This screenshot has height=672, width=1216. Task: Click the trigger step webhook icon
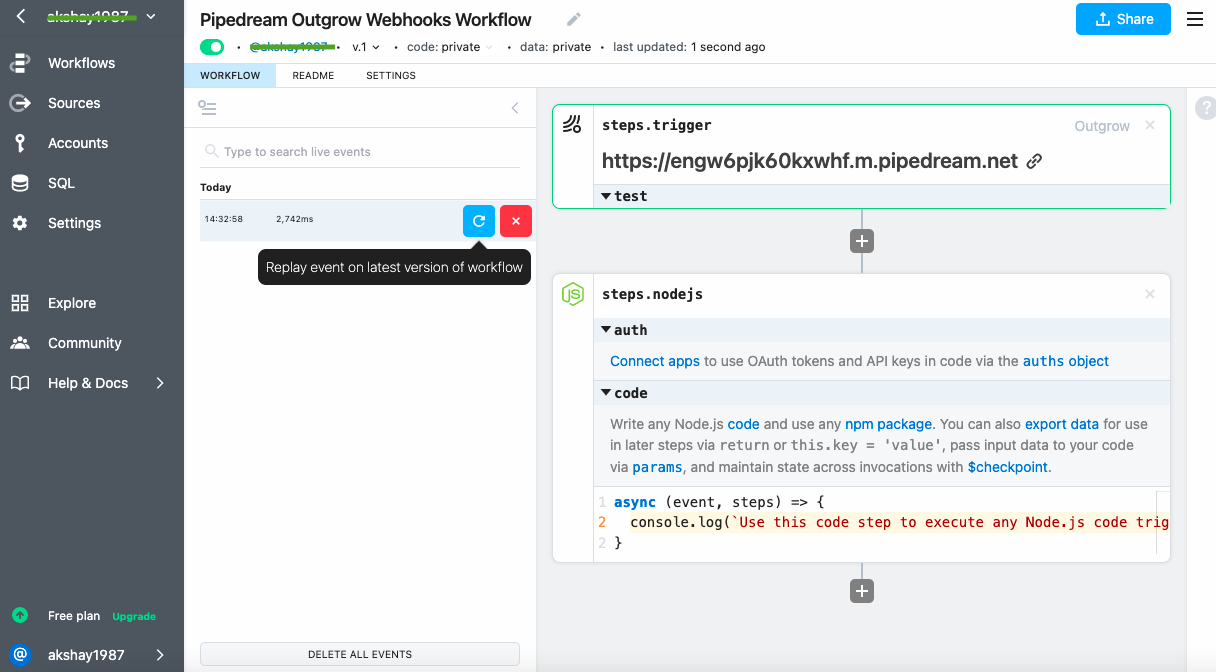[572, 125]
